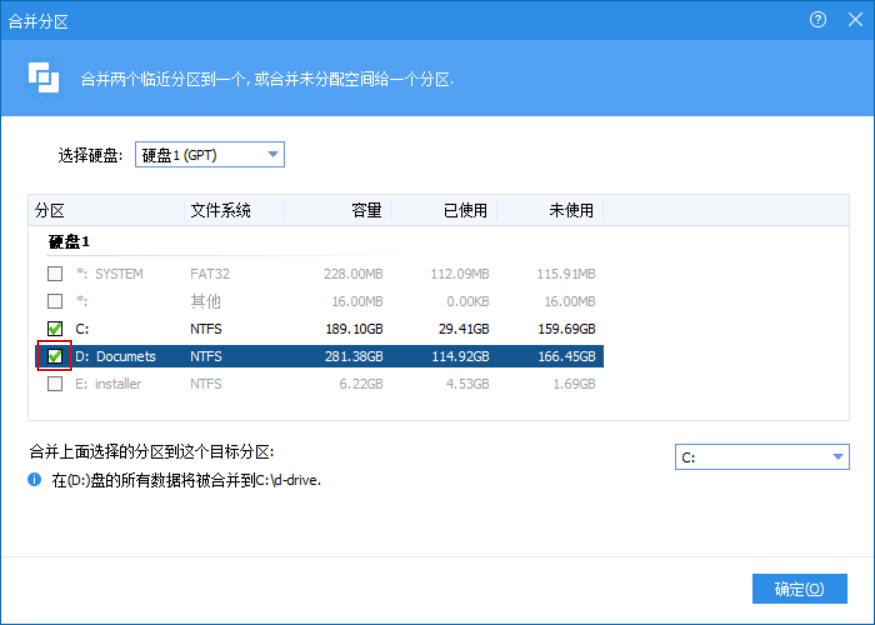The height and width of the screenshot is (625, 875).
Task: Click the 确定(O) confirm button
Action: [799, 588]
